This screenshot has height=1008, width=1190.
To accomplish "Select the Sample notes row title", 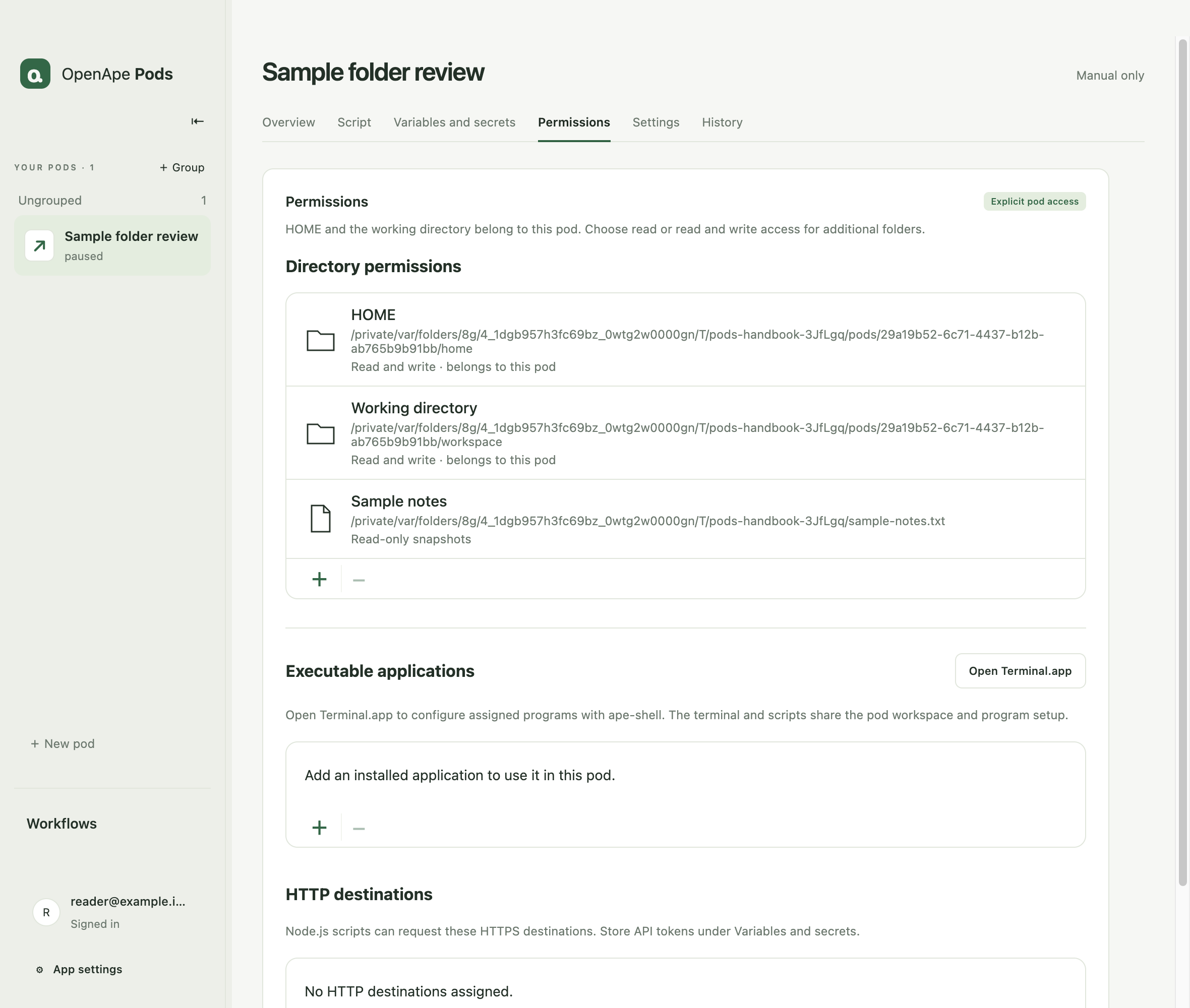I will tap(399, 501).
